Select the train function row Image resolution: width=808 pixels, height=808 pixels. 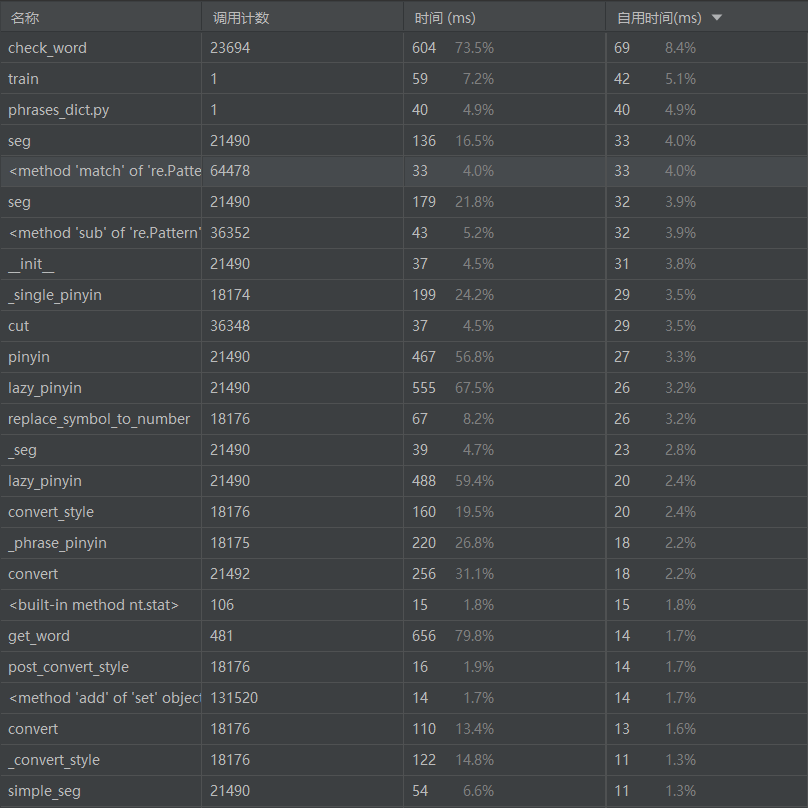point(24,79)
